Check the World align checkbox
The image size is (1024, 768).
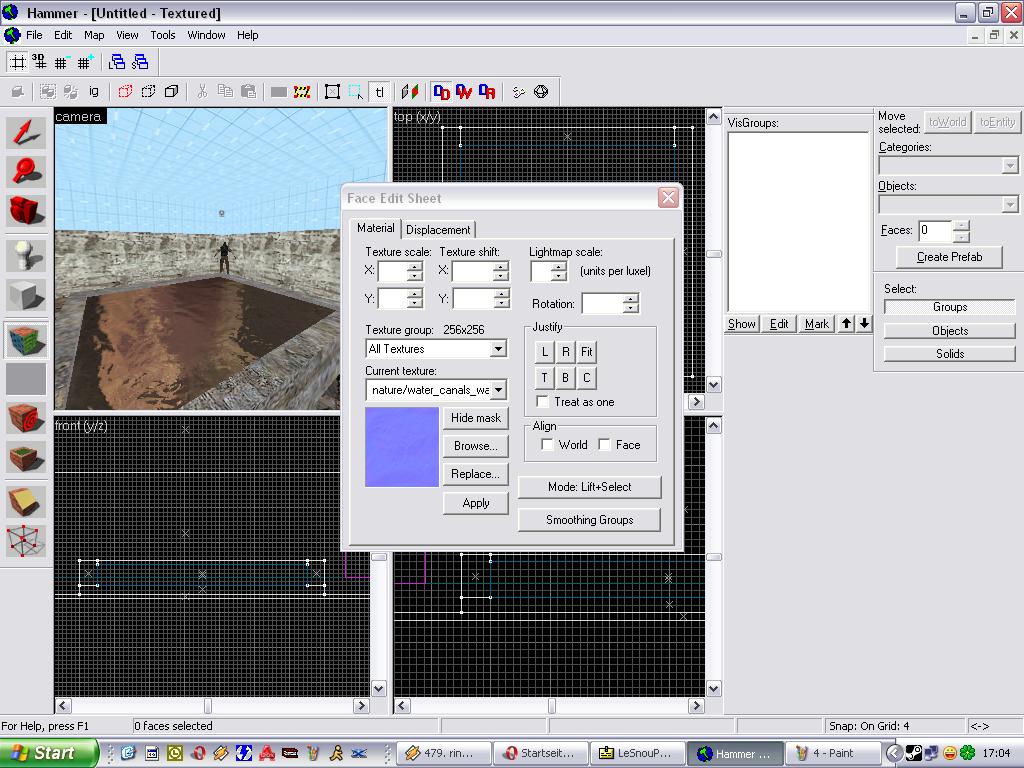tap(547, 445)
